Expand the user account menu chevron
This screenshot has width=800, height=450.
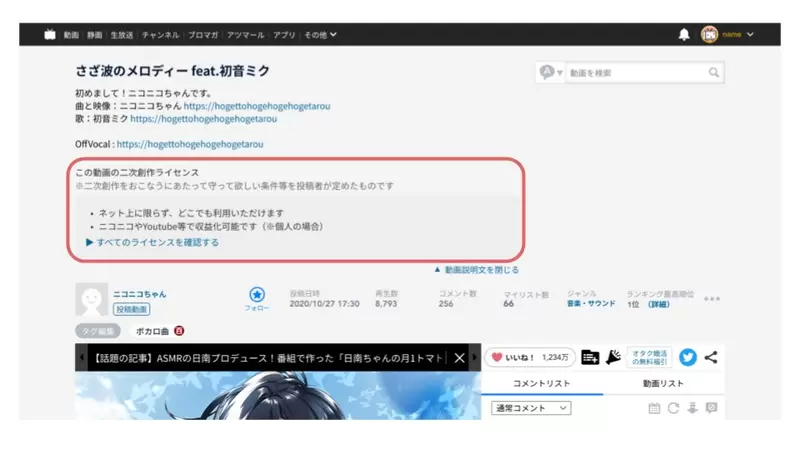point(750,34)
